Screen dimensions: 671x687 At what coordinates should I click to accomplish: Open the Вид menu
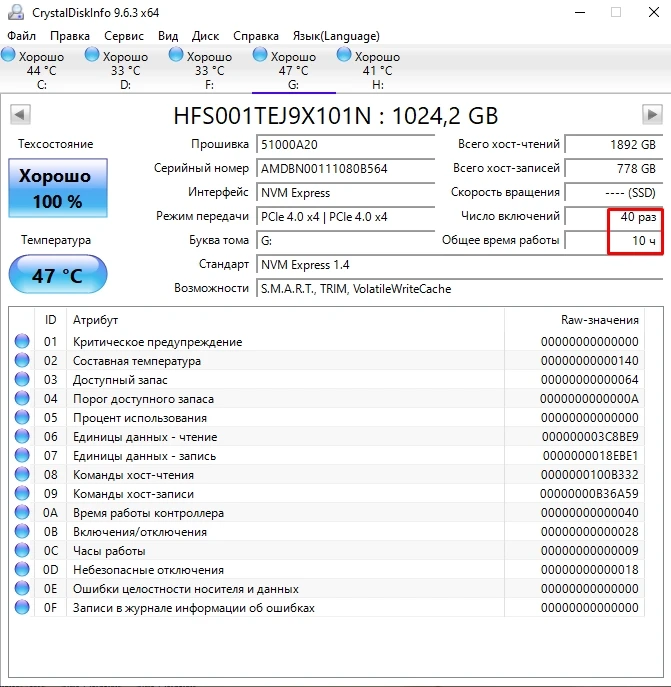coord(168,36)
